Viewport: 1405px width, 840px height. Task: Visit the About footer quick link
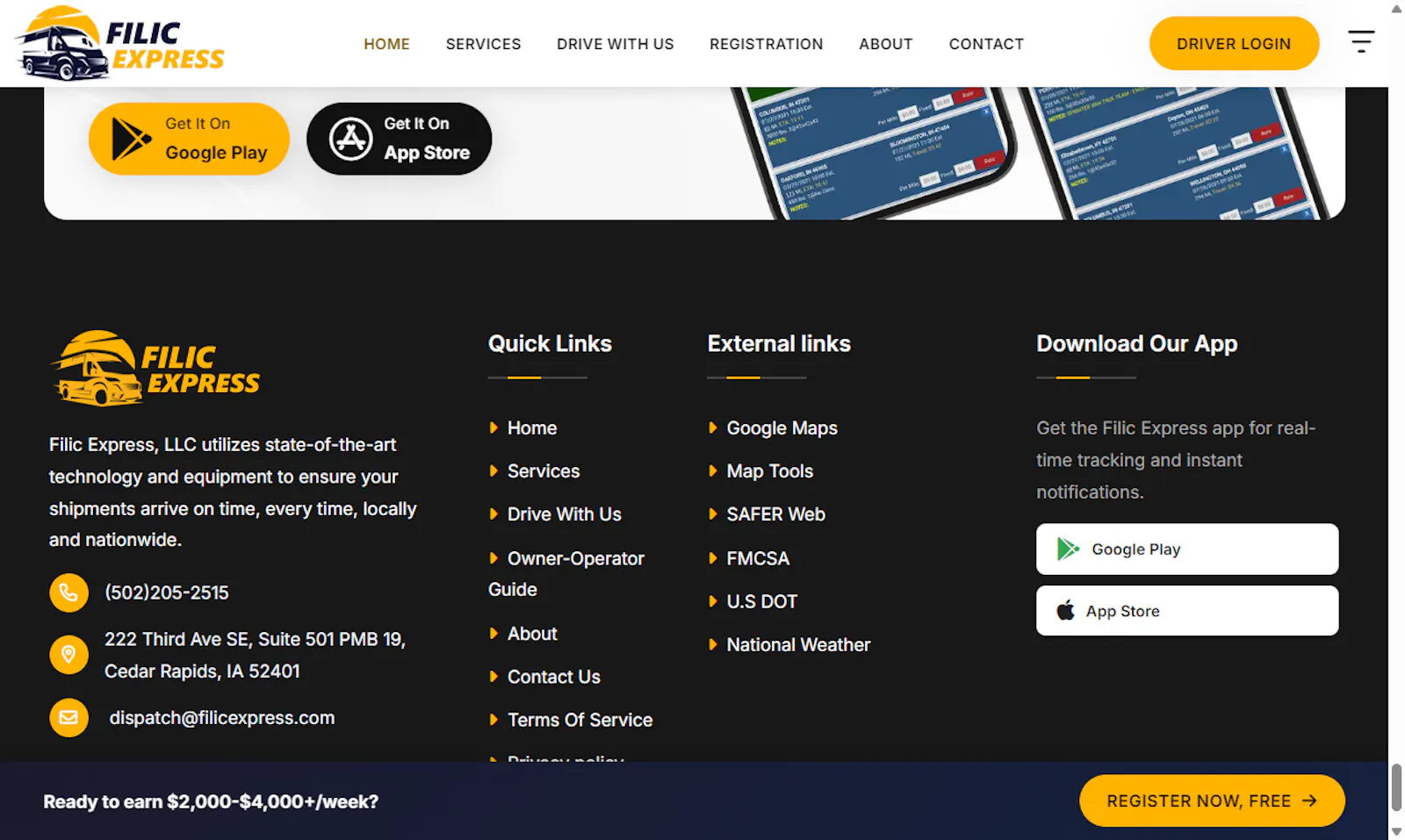531,634
